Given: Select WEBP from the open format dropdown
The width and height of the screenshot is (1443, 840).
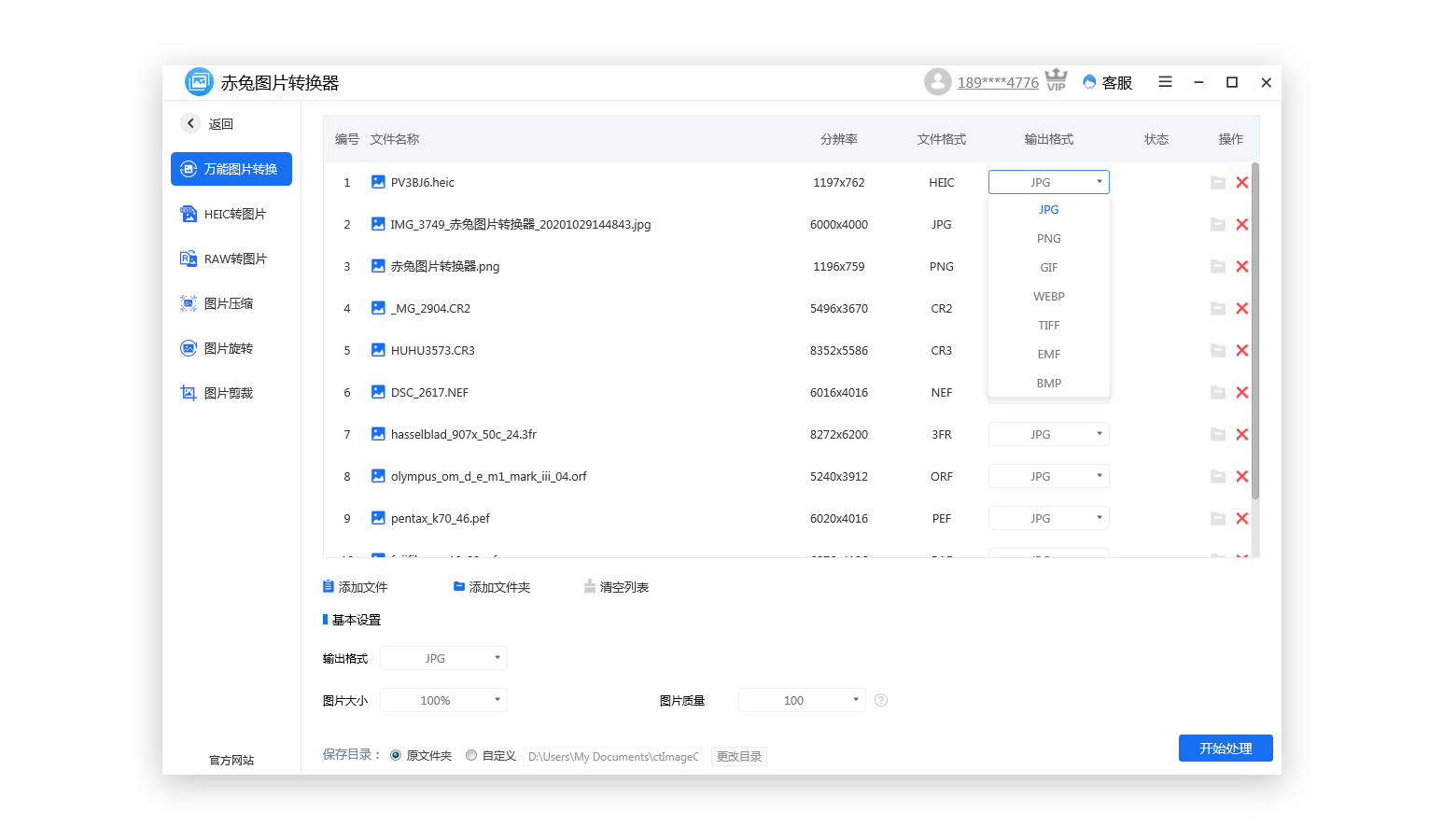Looking at the screenshot, I should [1048, 296].
